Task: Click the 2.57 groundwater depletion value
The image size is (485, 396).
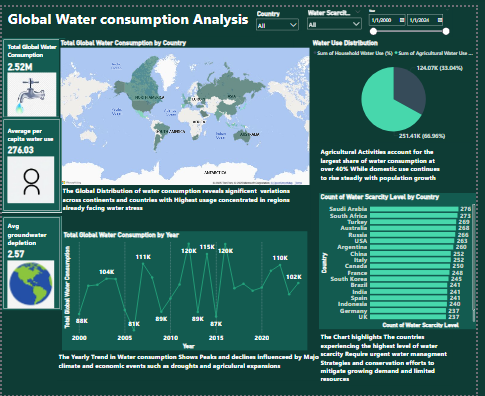Action: tap(16, 254)
